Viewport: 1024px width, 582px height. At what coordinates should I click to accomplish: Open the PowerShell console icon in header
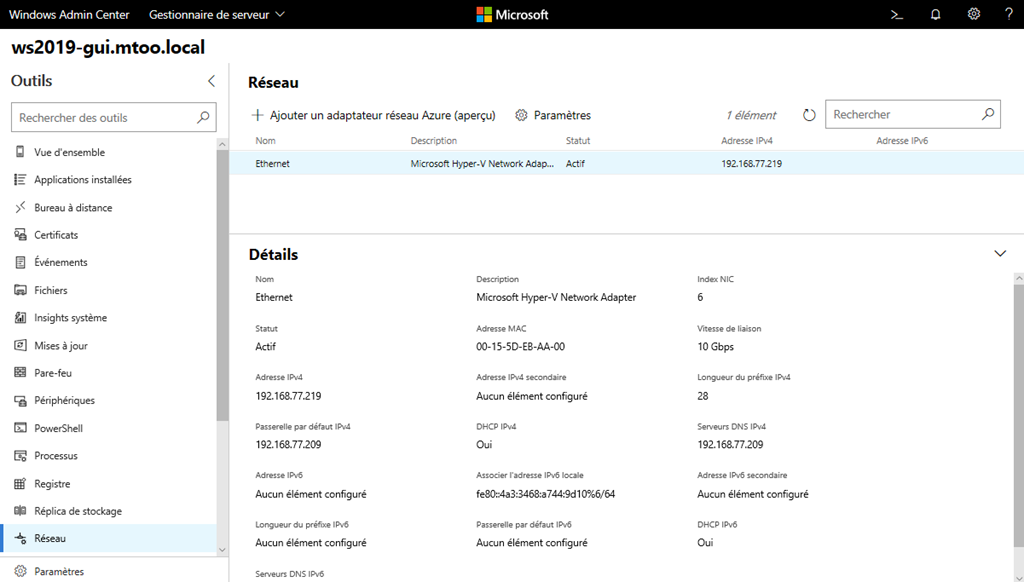tap(897, 14)
